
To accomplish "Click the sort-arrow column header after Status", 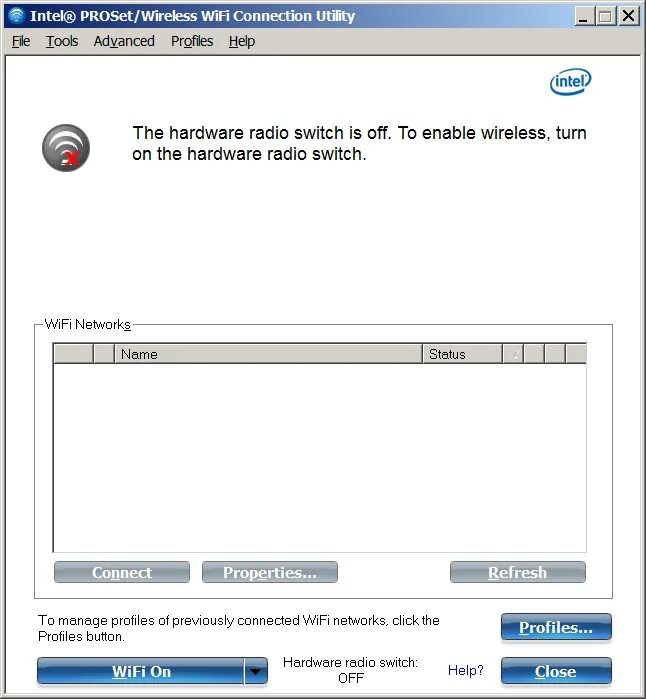I will [513, 354].
